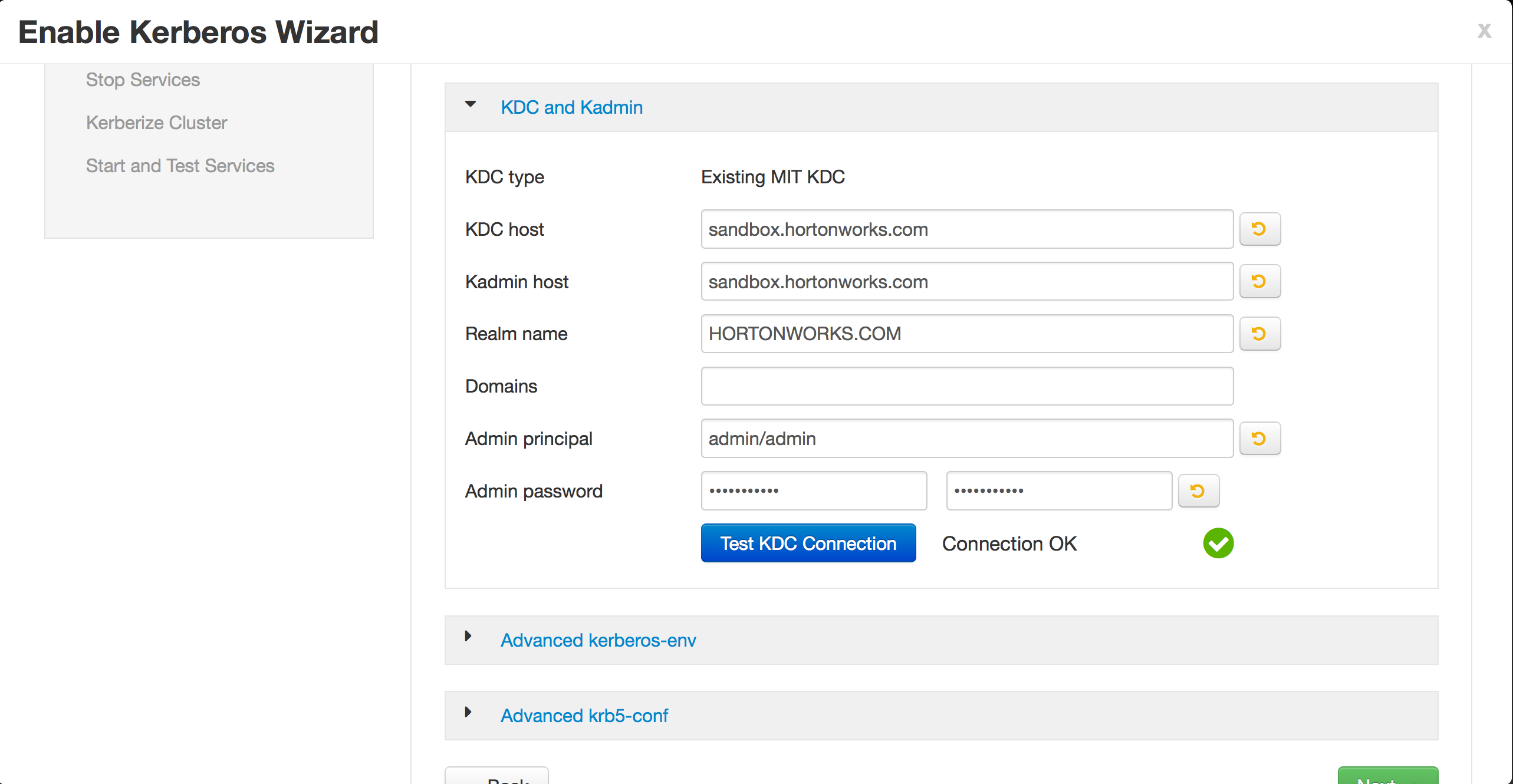Screen dimensions: 1513x784
Task: Click the green Next button
Action: pos(1387,777)
